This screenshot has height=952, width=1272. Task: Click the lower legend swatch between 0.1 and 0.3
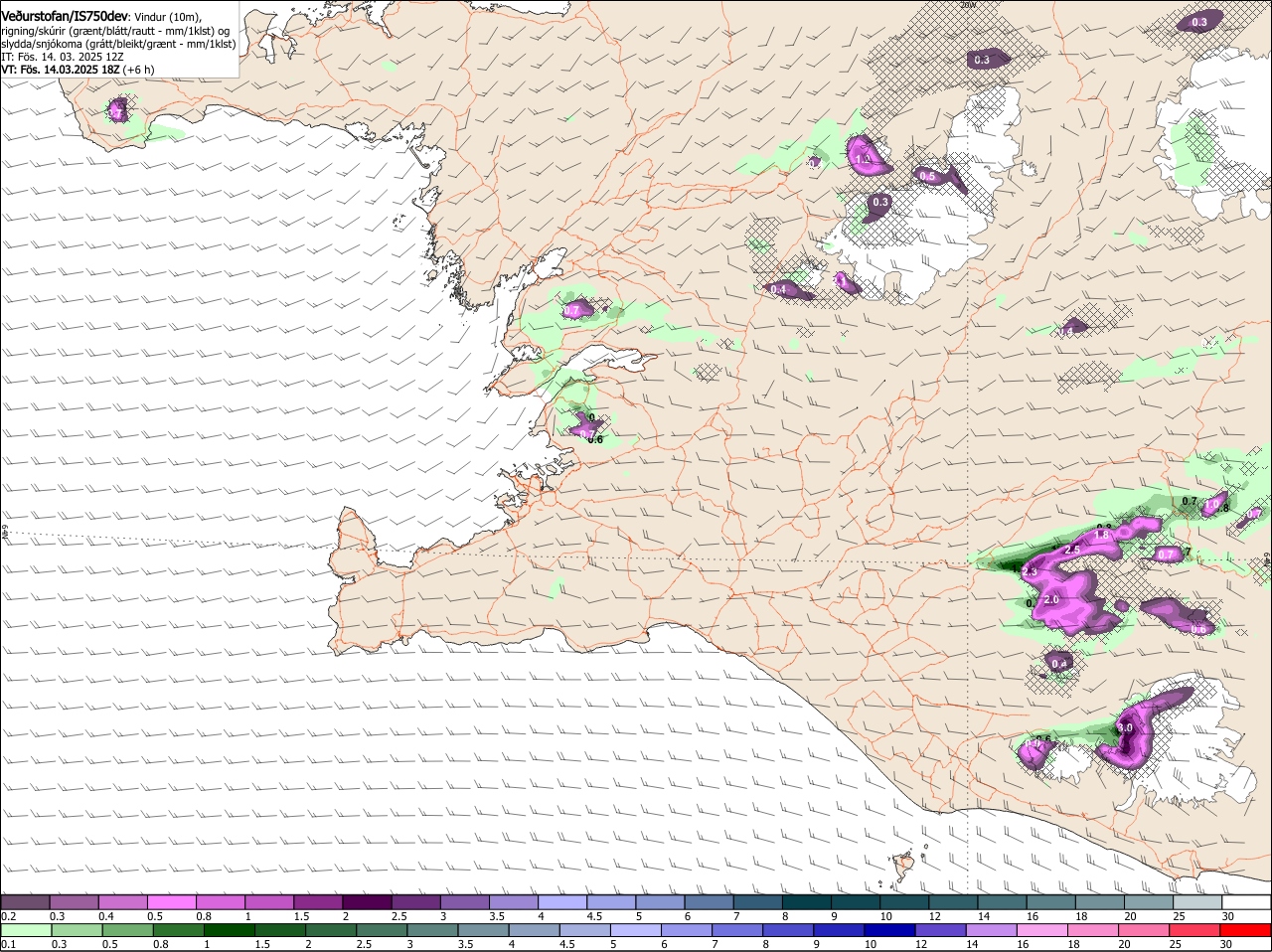[27, 930]
